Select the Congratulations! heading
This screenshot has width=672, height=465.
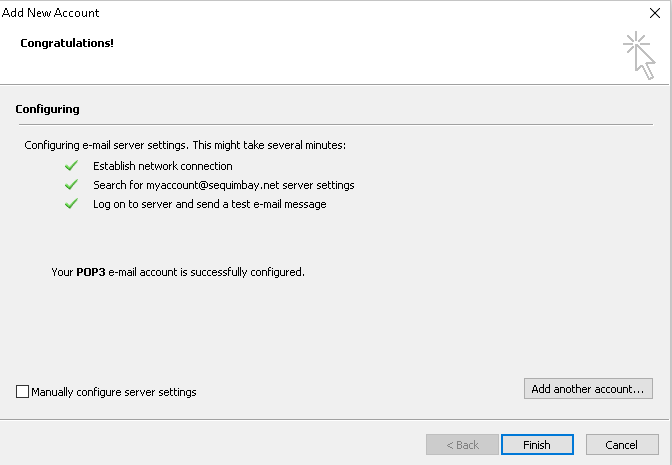coord(67,43)
